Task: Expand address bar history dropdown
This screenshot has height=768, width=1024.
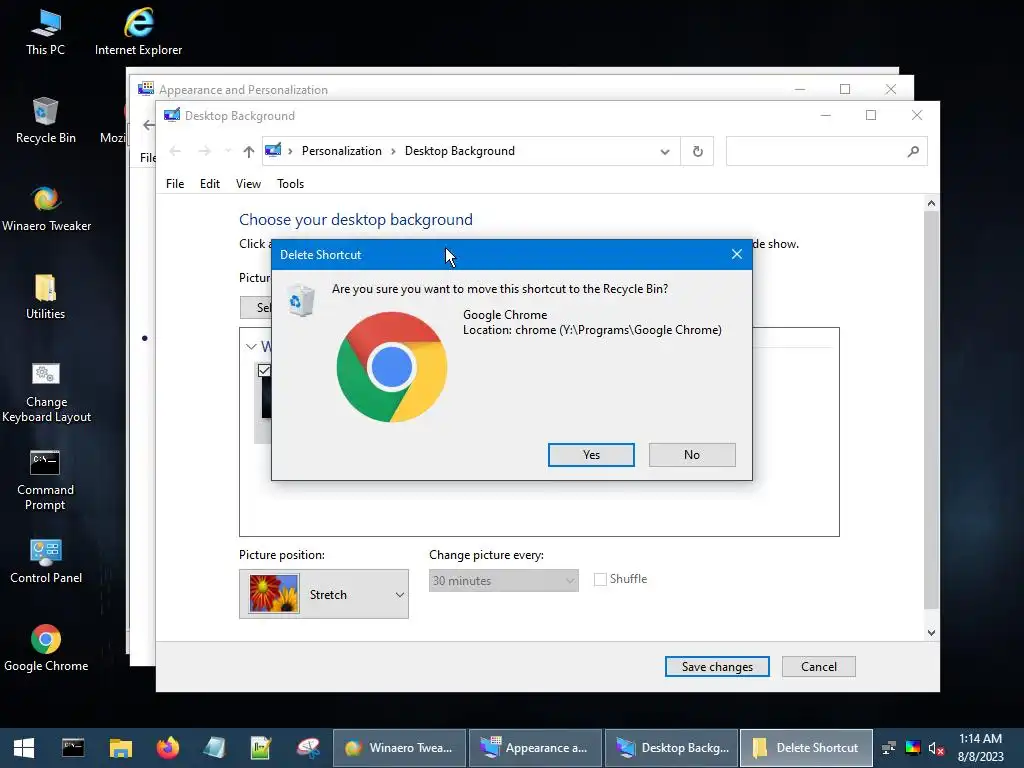Action: [665, 152]
